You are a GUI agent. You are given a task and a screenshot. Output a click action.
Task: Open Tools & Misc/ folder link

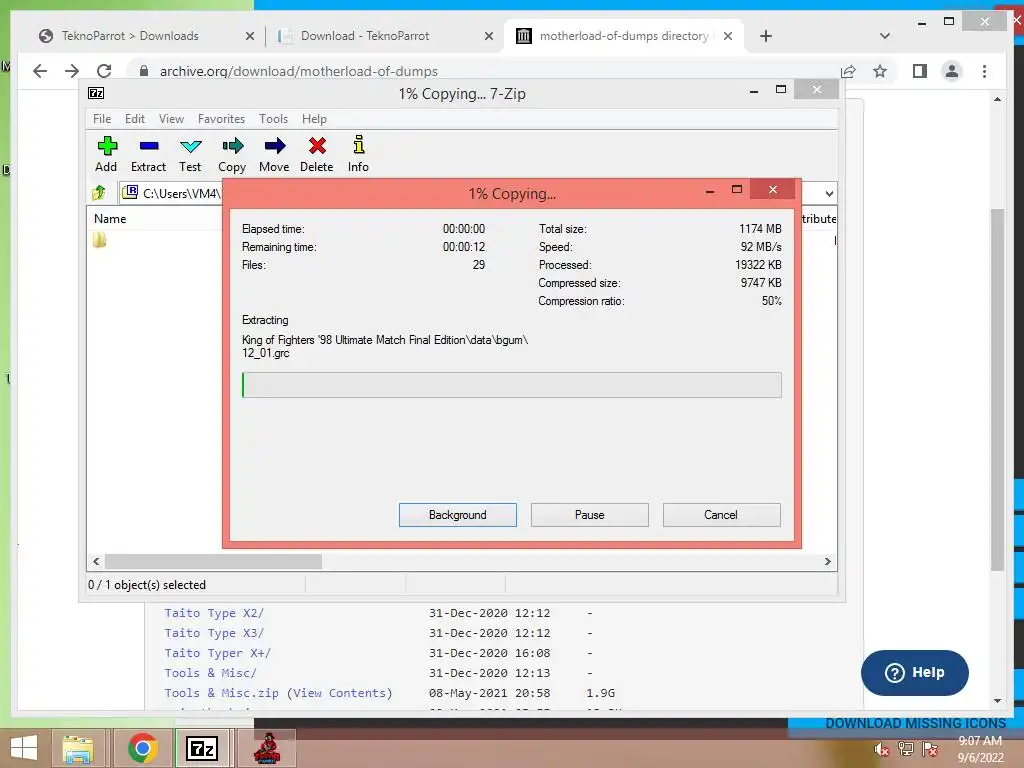(210, 673)
